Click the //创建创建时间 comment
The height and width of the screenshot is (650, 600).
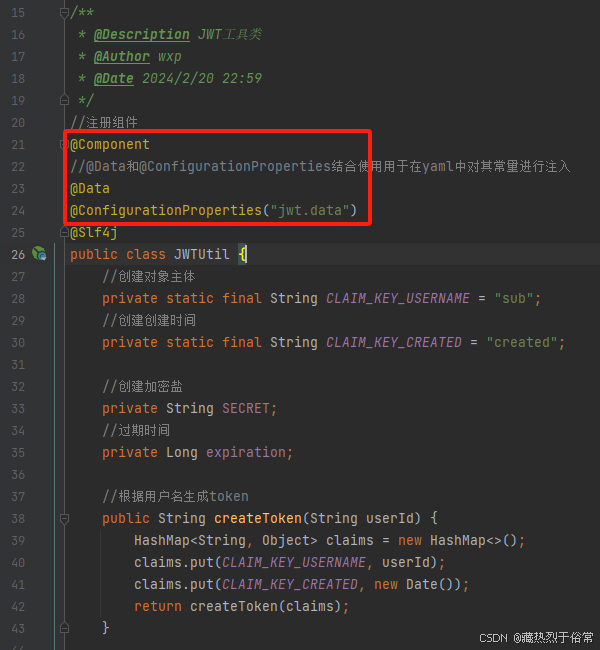tap(149, 320)
